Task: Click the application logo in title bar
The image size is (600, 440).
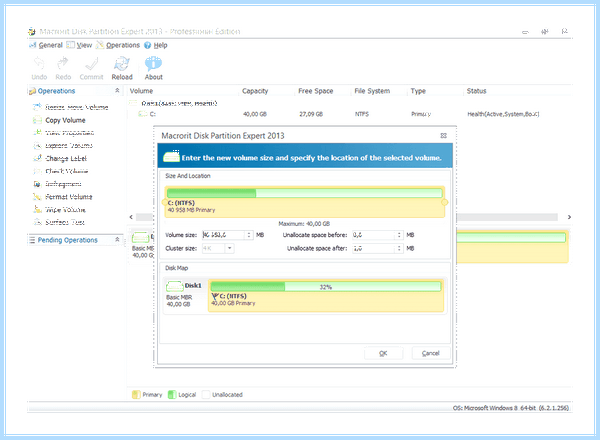Action: pyautogui.click(x=32, y=31)
